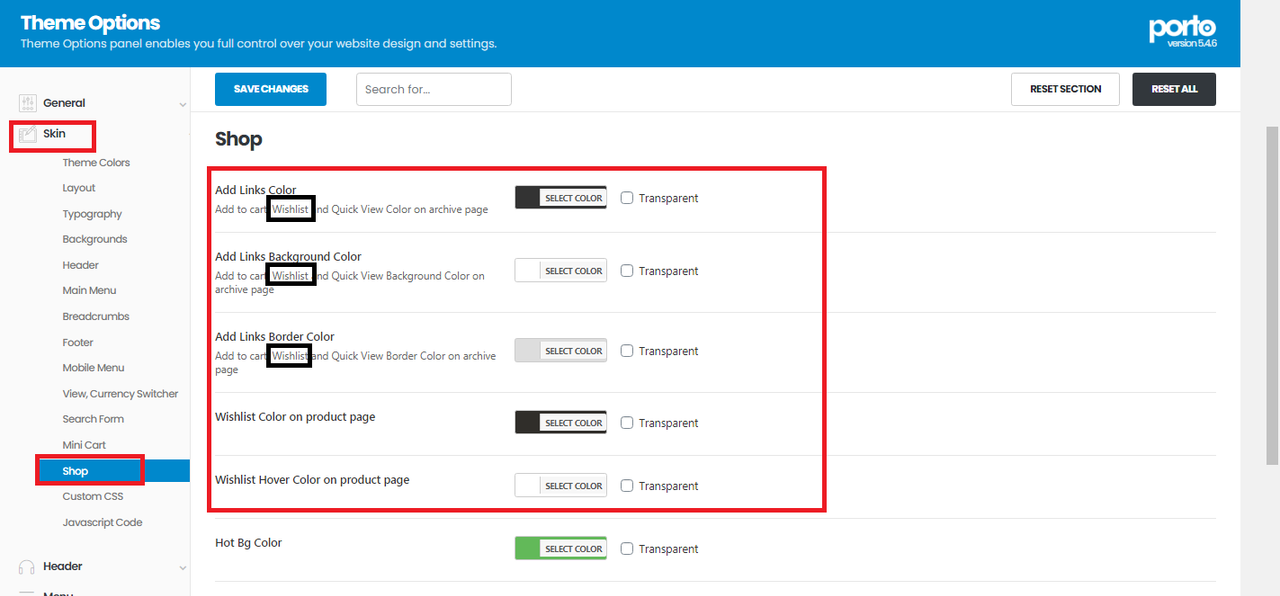Toggle Transparent checkbox for Add Links Background Color
The height and width of the screenshot is (596, 1280).
627,271
